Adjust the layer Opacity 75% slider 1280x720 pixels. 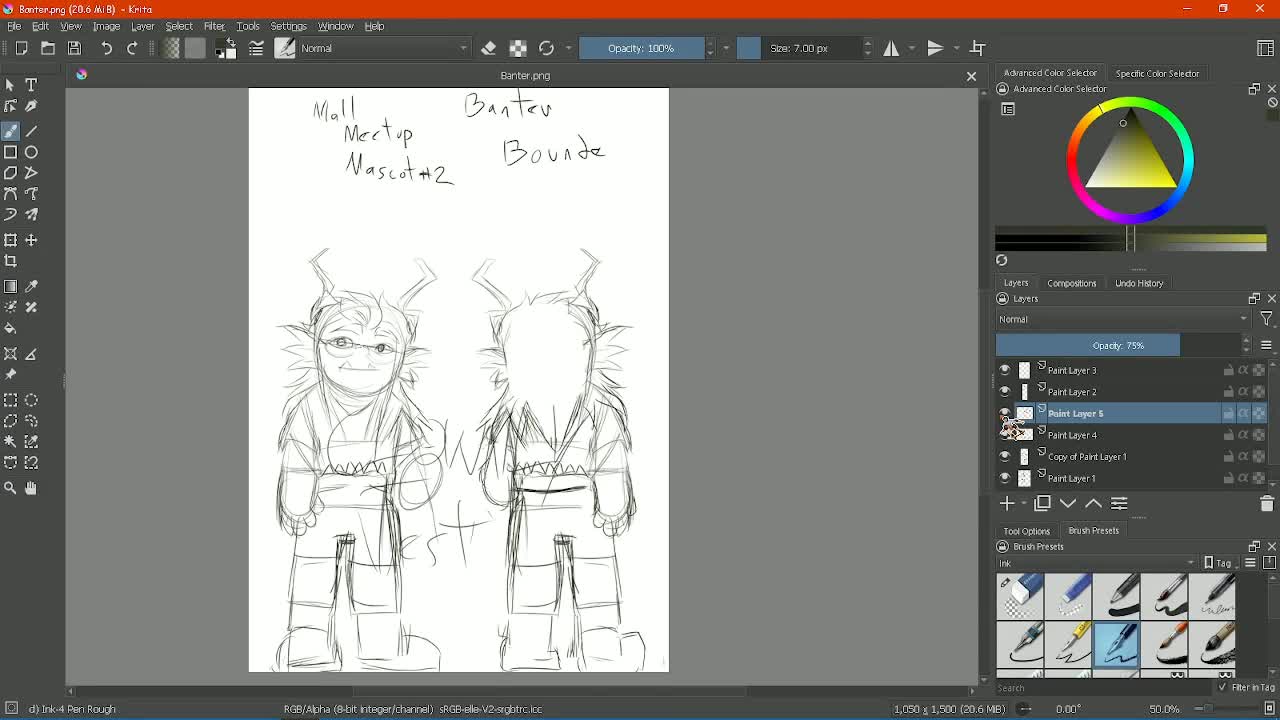[x=1118, y=345]
